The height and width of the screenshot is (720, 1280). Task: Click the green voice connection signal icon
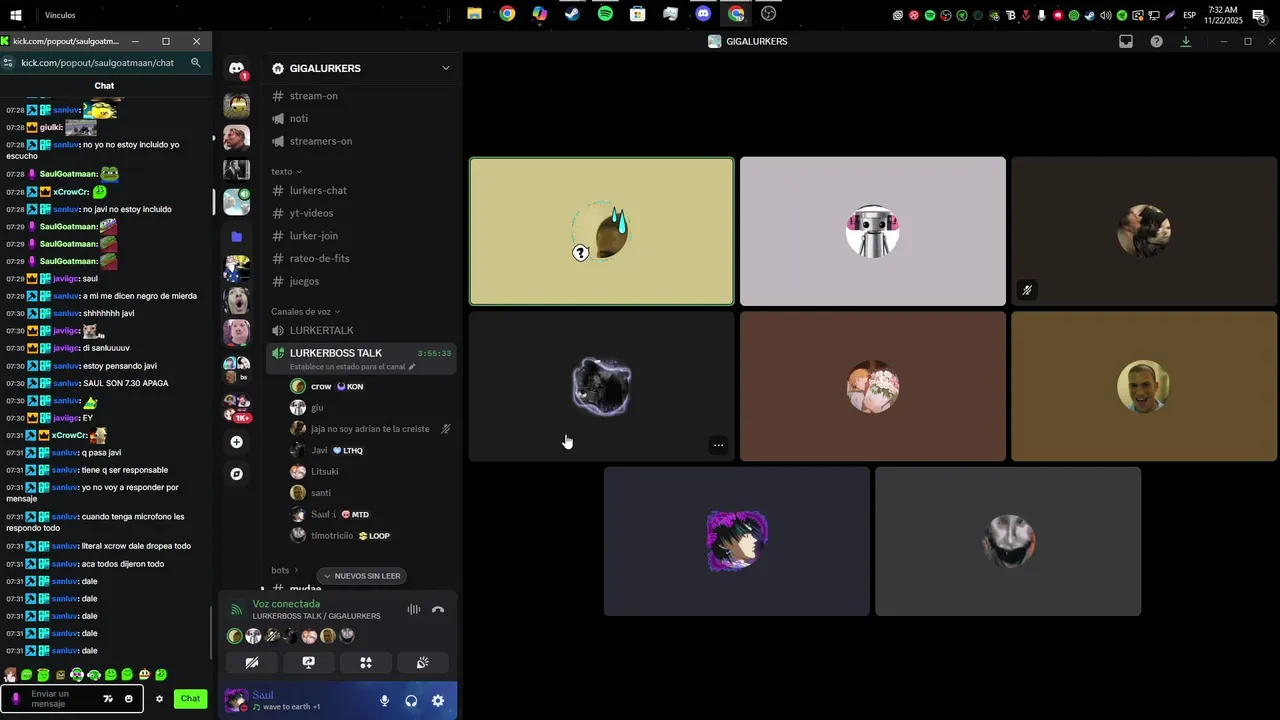(x=236, y=610)
